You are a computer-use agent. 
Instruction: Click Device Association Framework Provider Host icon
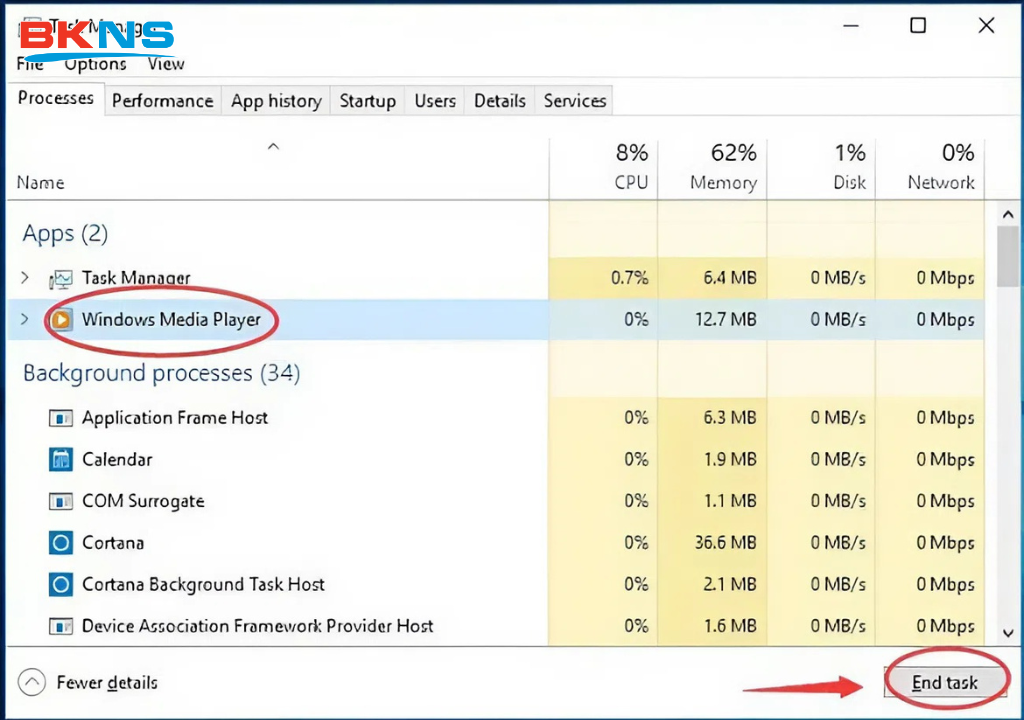tap(61, 627)
